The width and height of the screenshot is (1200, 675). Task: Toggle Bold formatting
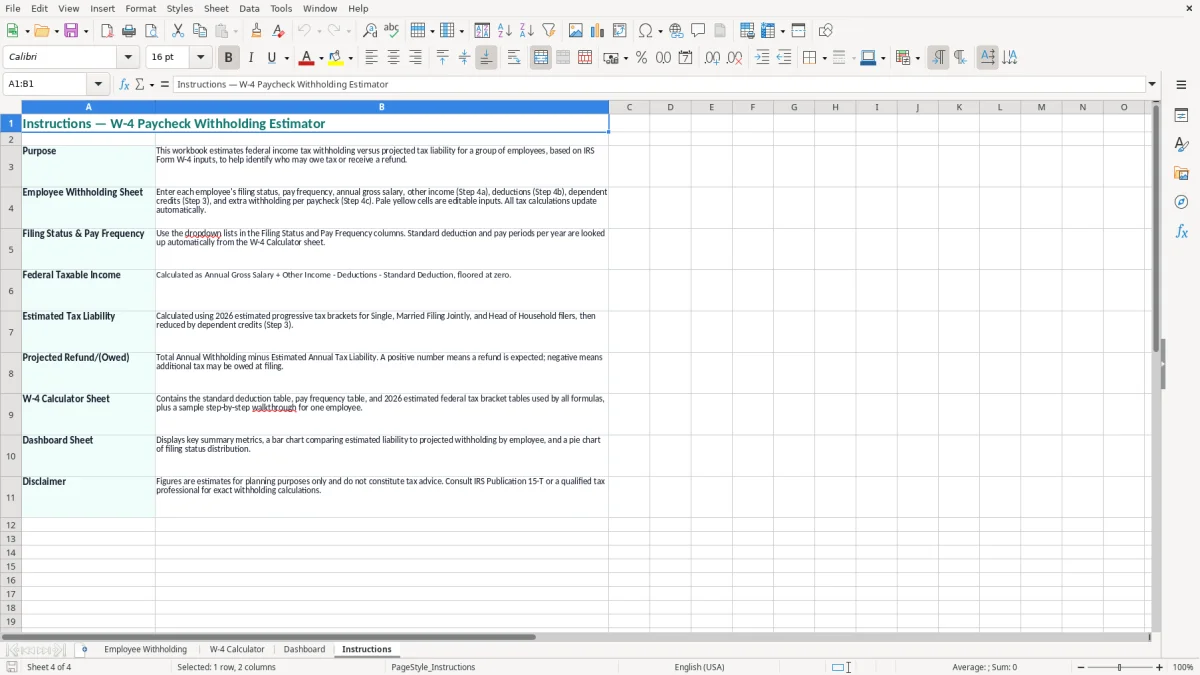(x=229, y=58)
